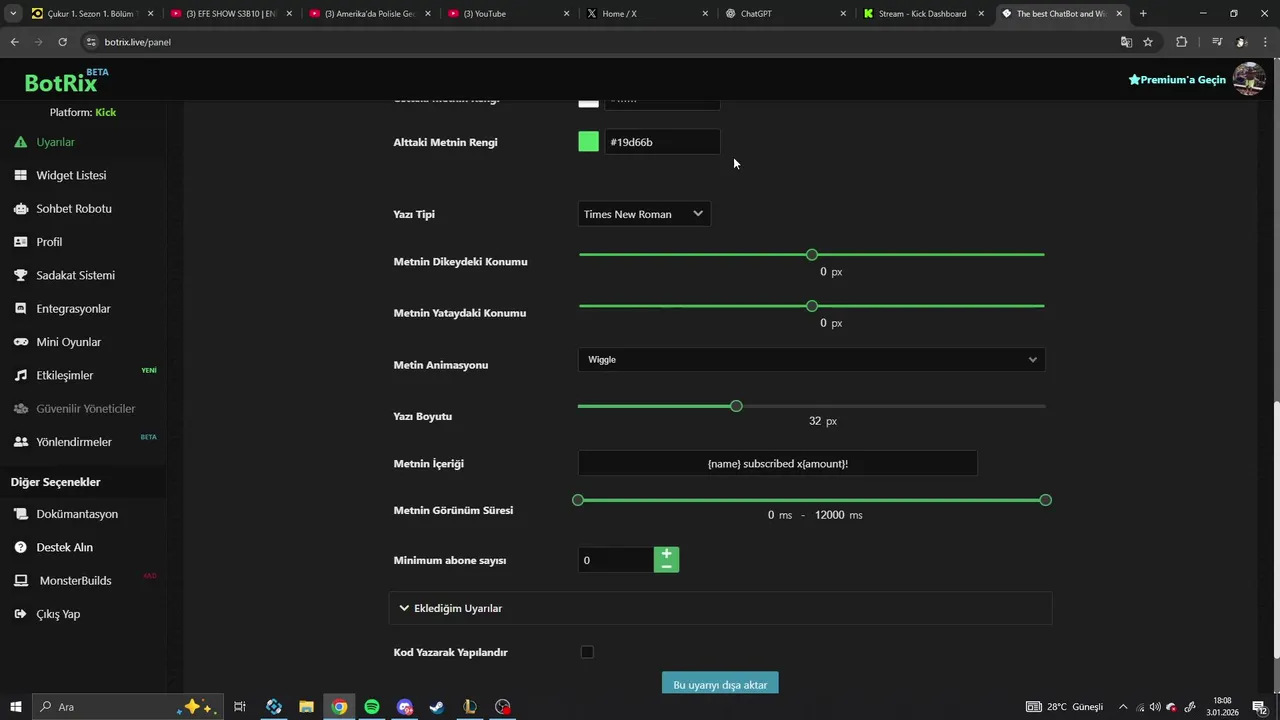Switch to the Home / X tab
Screen dimensions: 1280x720
[x=648, y=14]
